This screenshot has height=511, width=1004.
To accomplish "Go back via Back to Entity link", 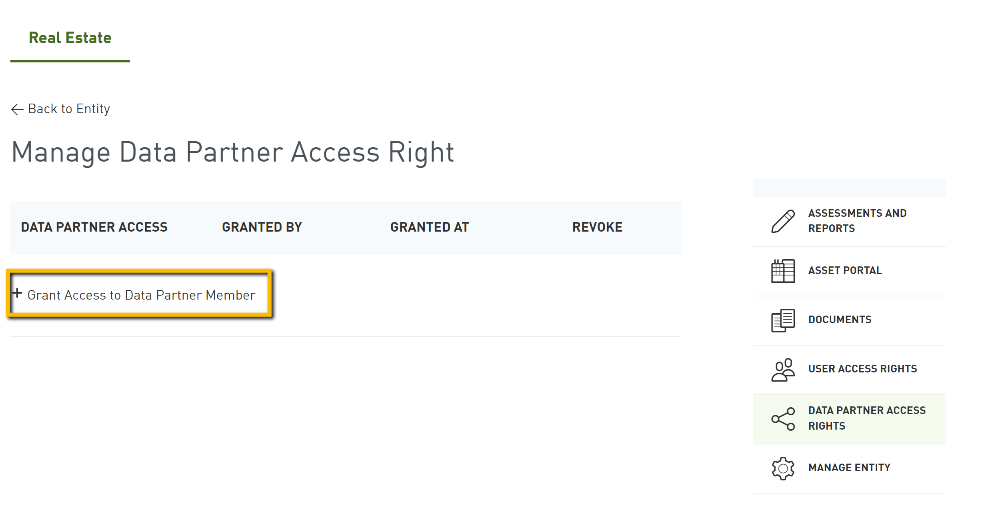I will click(61, 109).
